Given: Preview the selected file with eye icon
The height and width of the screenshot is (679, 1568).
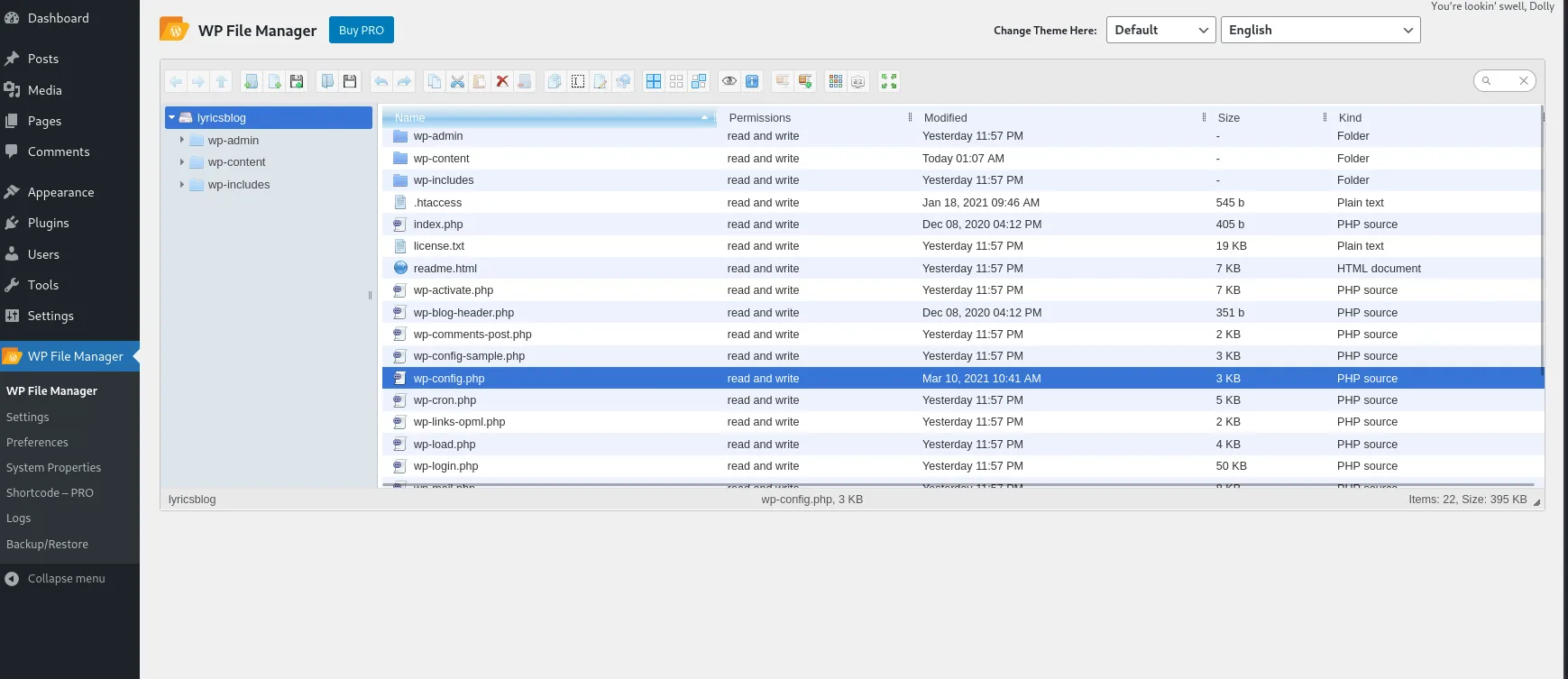Looking at the screenshot, I should (729, 81).
